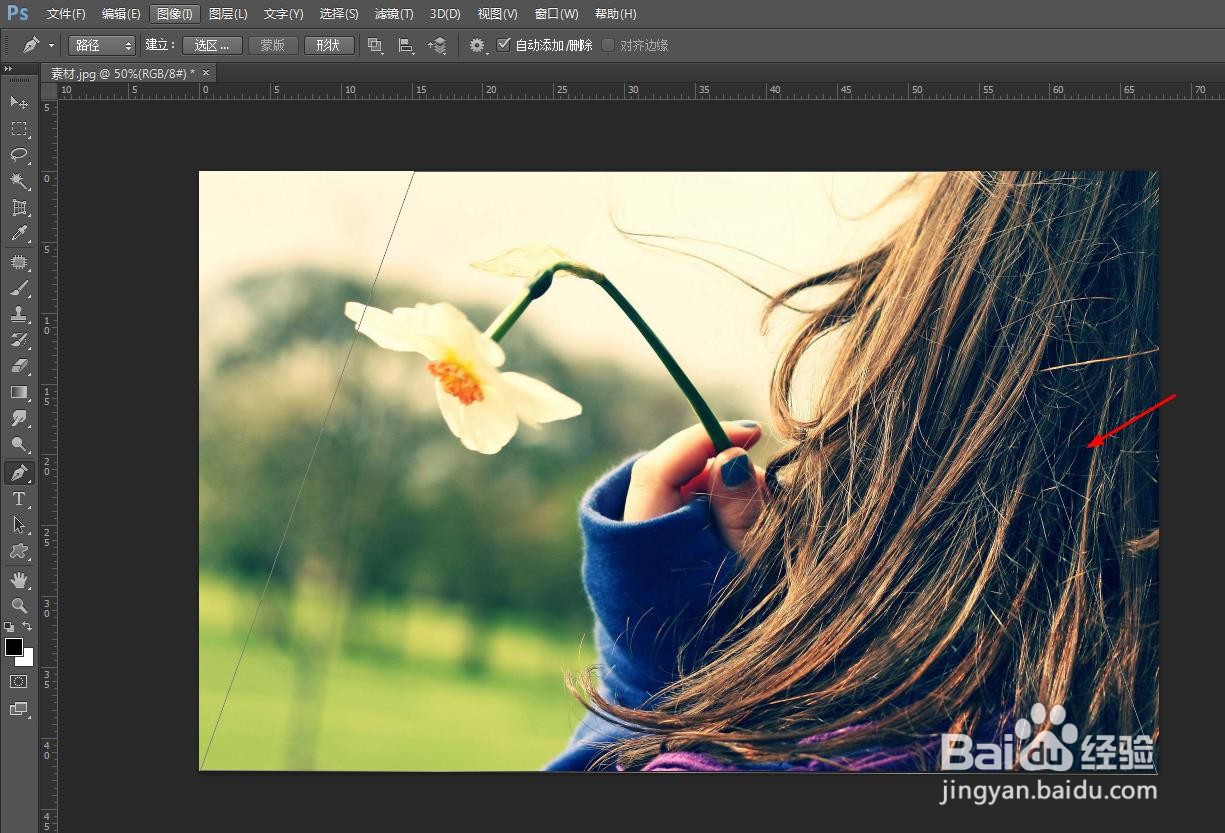Click the ruler origin corner box

[49, 91]
